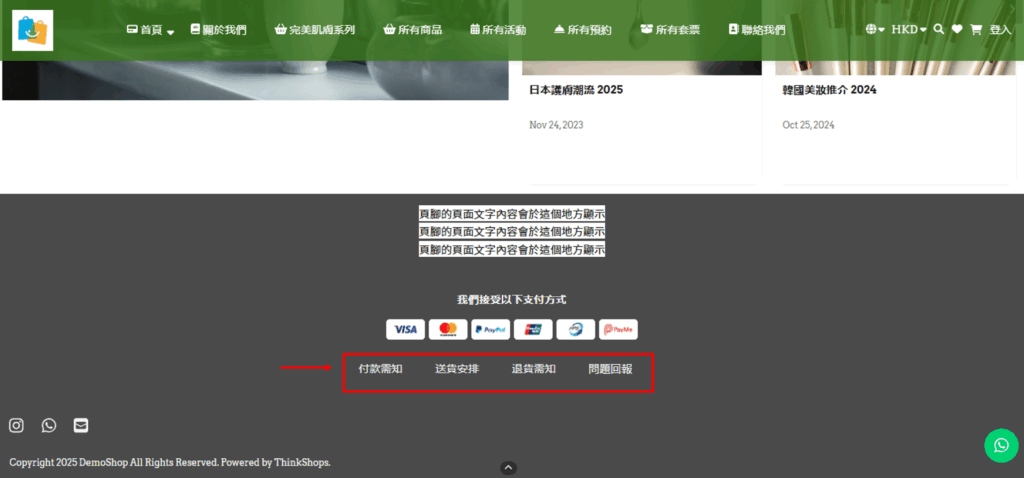The width and height of the screenshot is (1024, 478).
Task: Click the DemoShop logo in the header
Action: click(32, 30)
